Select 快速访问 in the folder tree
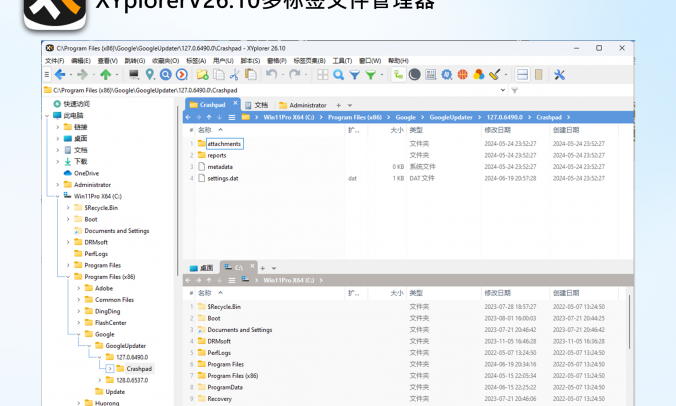This screenshot has height=406, width=676. coord(77,104)
